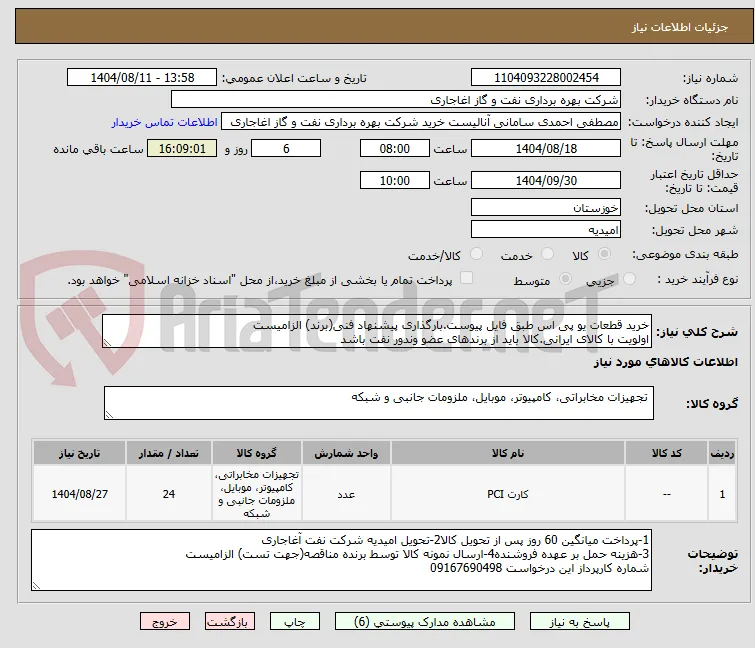The image size is (755, 648).
Task: Click the resize grip of buyer notes textarea
Action: [x=37, y=585]
